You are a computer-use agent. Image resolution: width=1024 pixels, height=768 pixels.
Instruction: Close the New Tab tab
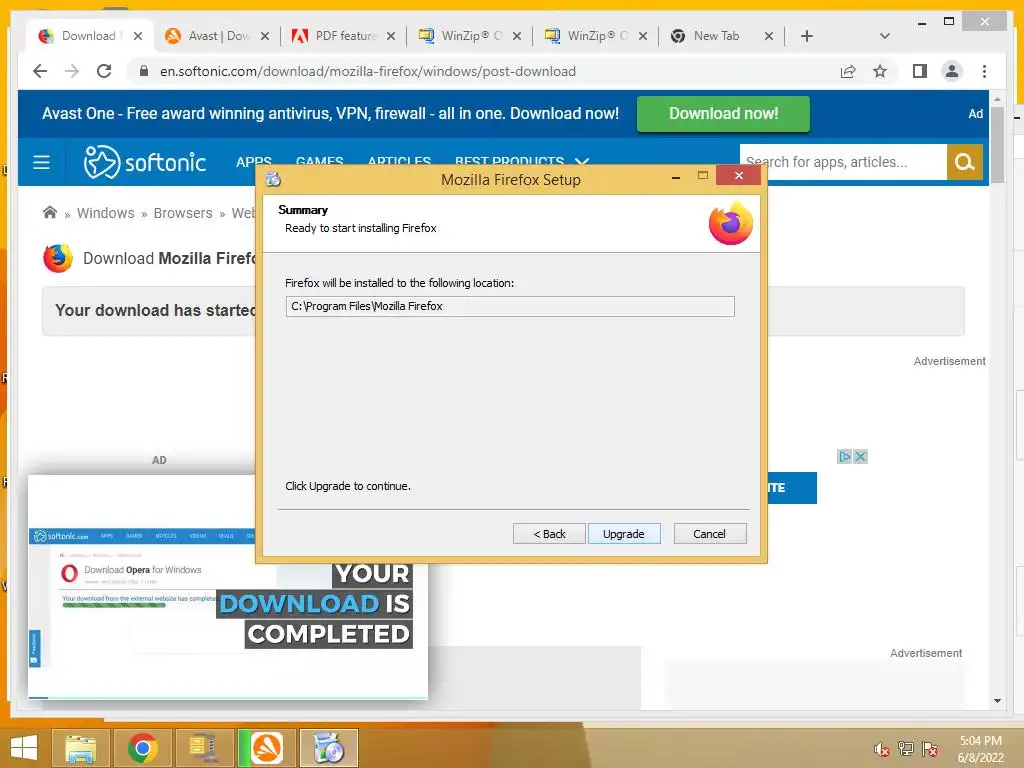pyautogui.click(x=769, y=37)
